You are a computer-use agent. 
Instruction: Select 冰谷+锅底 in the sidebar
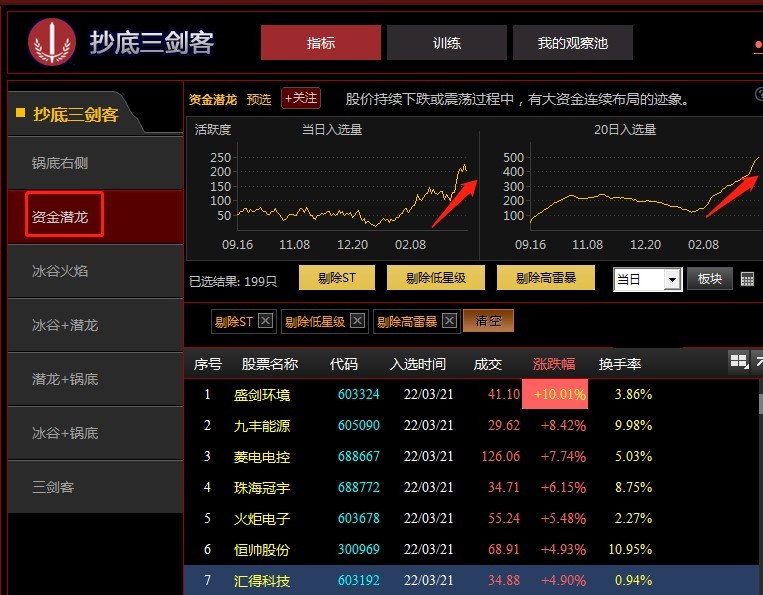95,433
